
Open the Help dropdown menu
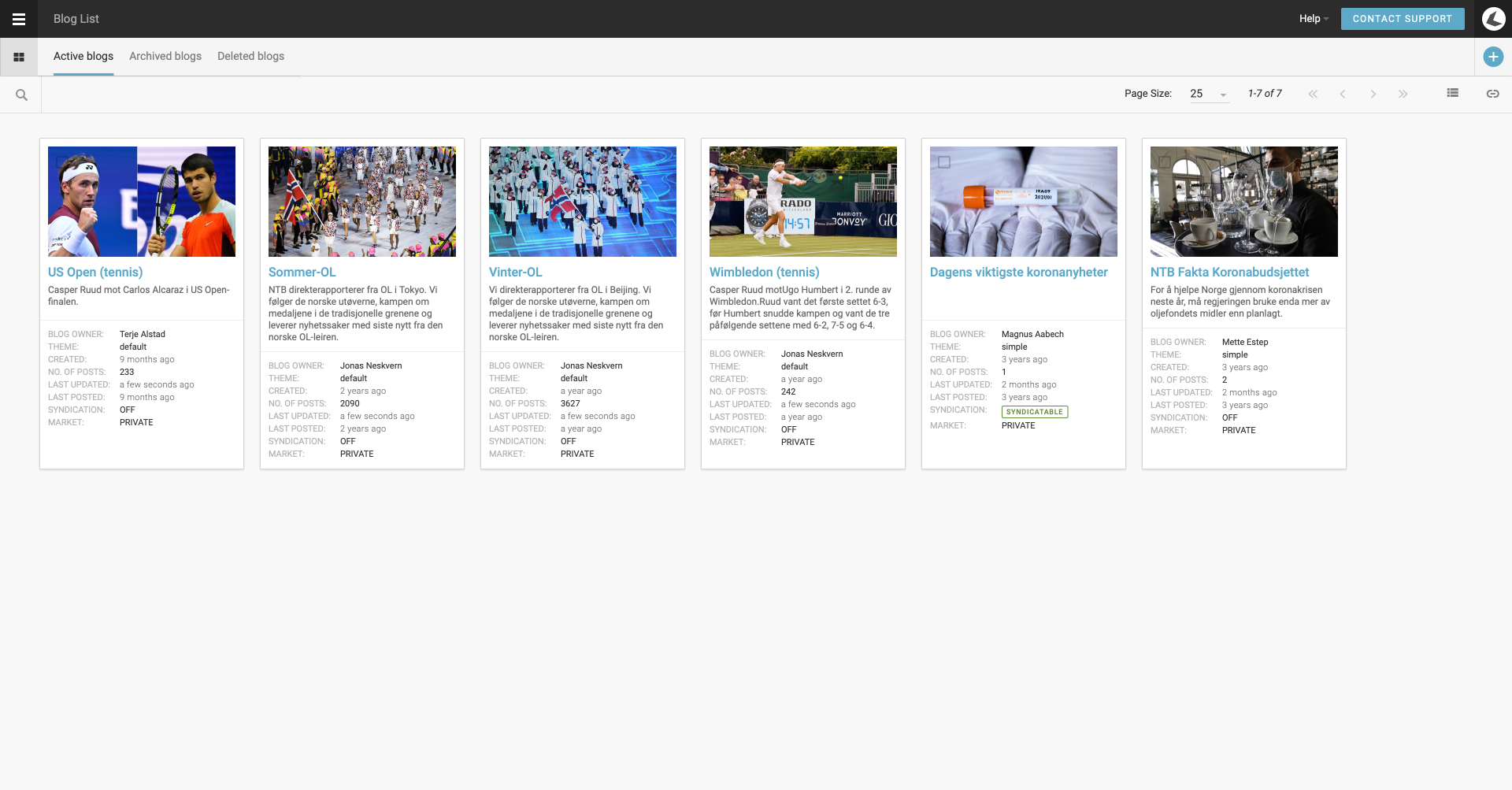[1314, 19]
